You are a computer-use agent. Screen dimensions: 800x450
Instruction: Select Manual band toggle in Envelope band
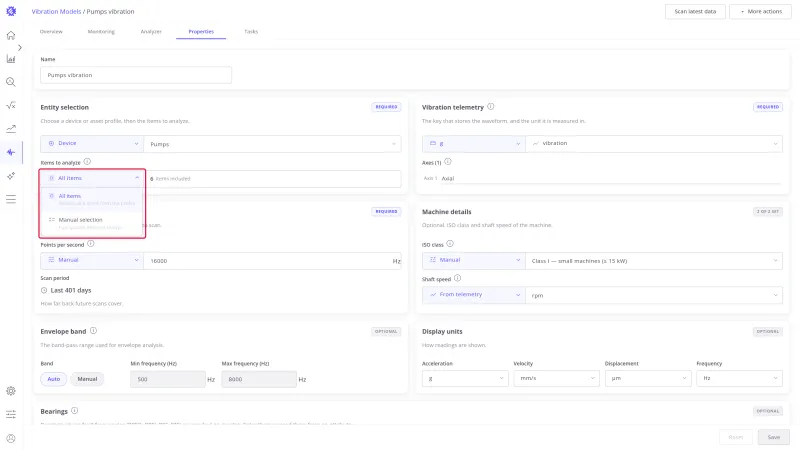(x=87, y=379)
